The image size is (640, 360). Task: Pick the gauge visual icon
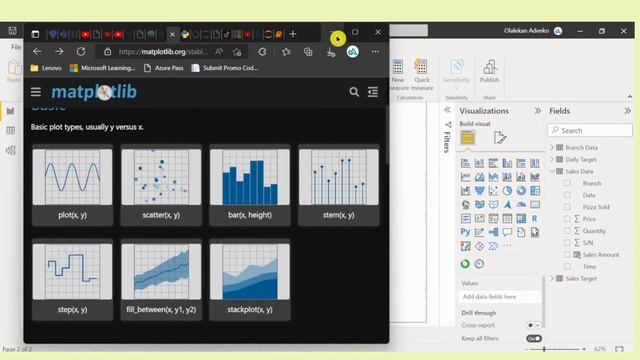coord(521,204)
